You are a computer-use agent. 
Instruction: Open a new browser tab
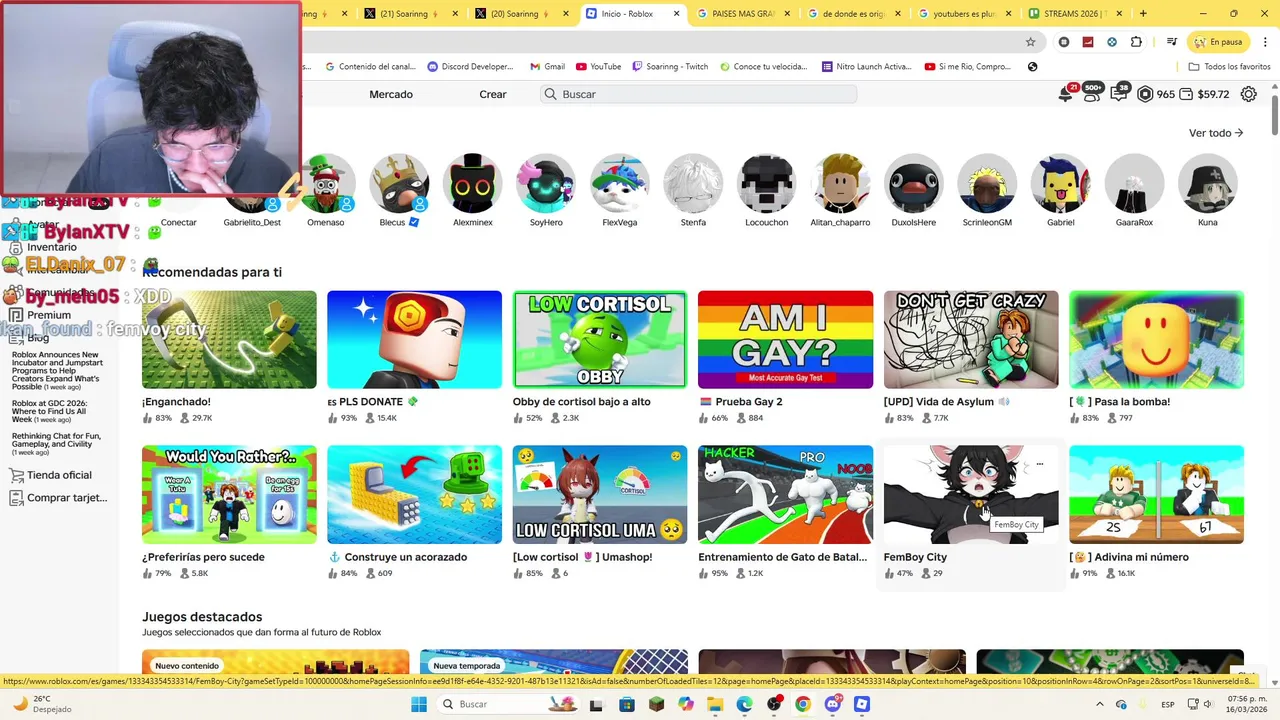[1143, 14]
